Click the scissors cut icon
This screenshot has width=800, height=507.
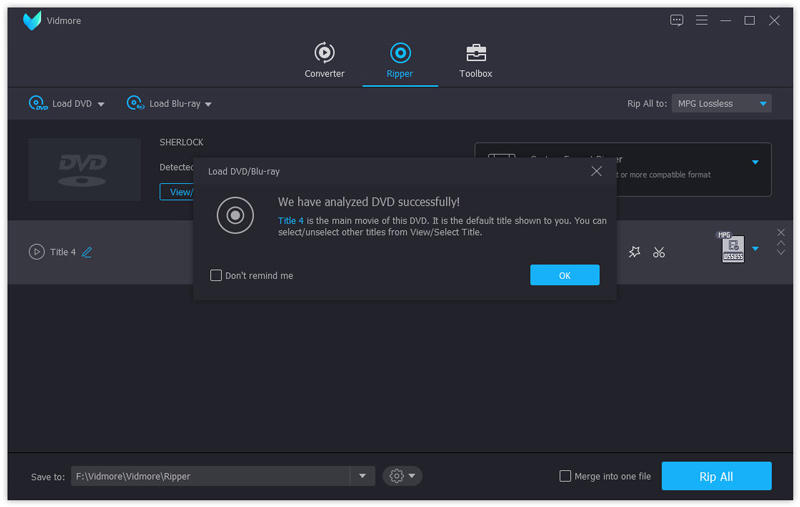659,253
